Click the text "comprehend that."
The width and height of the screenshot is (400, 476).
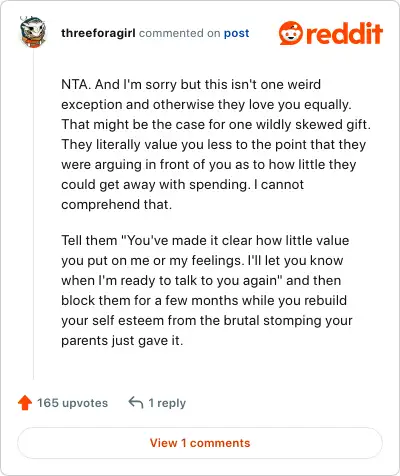coord(117,205)
